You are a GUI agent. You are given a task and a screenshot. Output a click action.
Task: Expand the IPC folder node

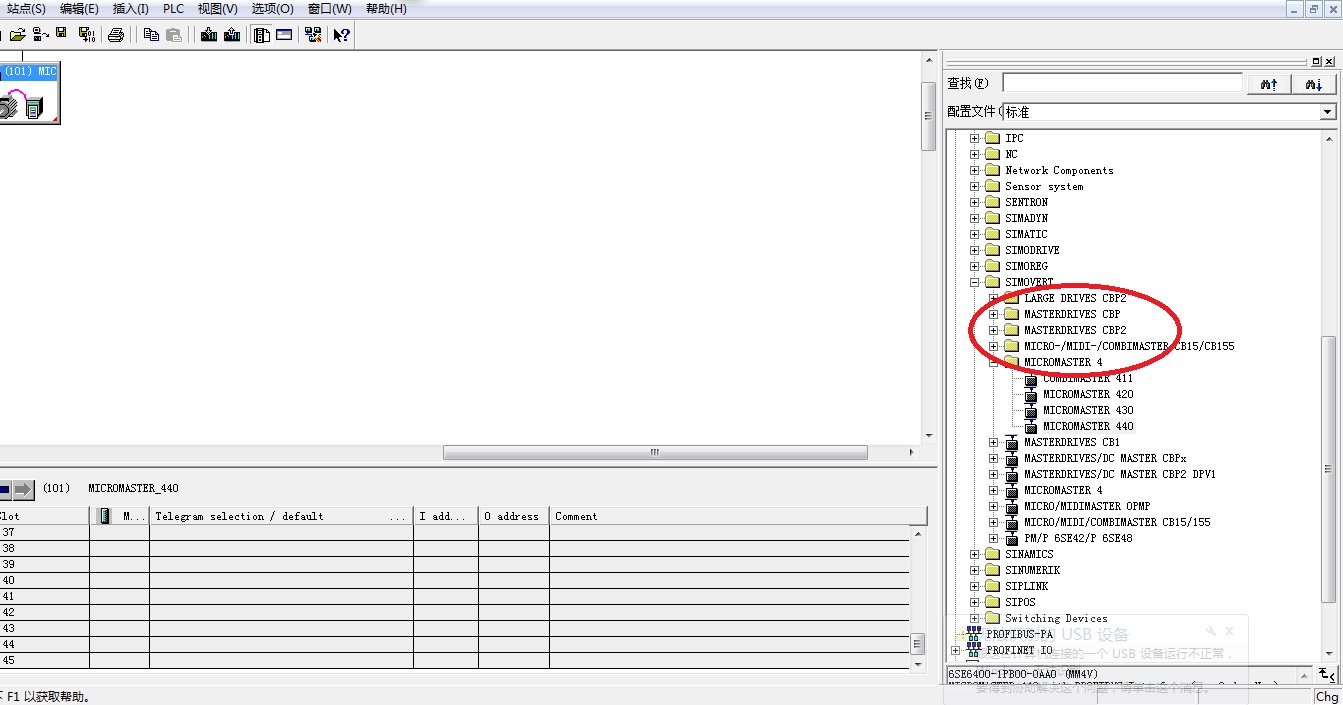974,138
